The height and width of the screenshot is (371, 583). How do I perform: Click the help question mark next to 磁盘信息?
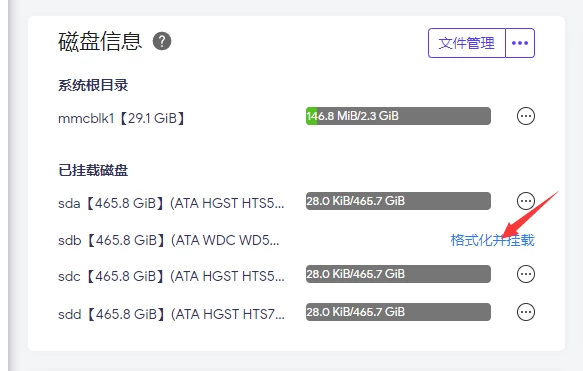(x=162, y=41)
